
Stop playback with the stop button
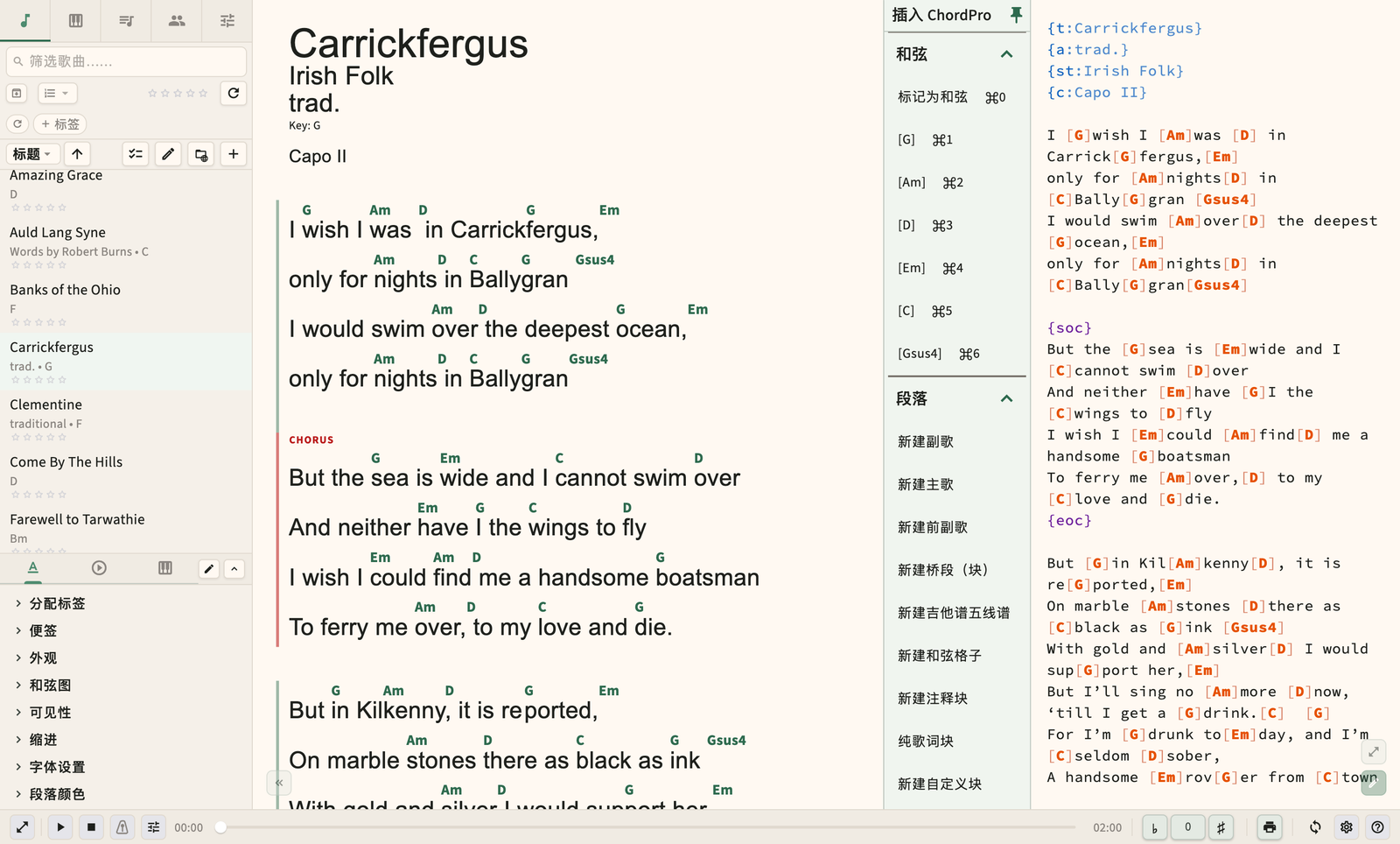point(91,827)
